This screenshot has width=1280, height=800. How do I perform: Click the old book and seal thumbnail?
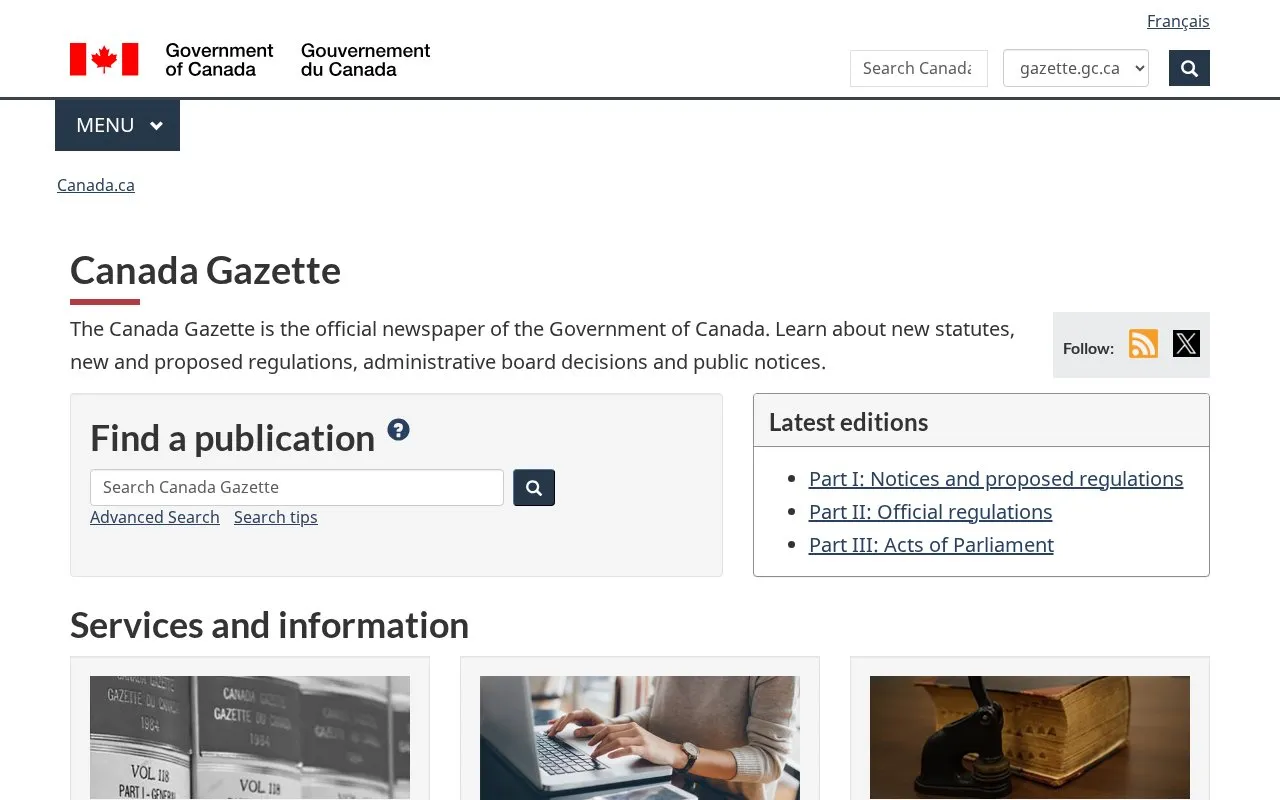click(x=1030, y=738)
